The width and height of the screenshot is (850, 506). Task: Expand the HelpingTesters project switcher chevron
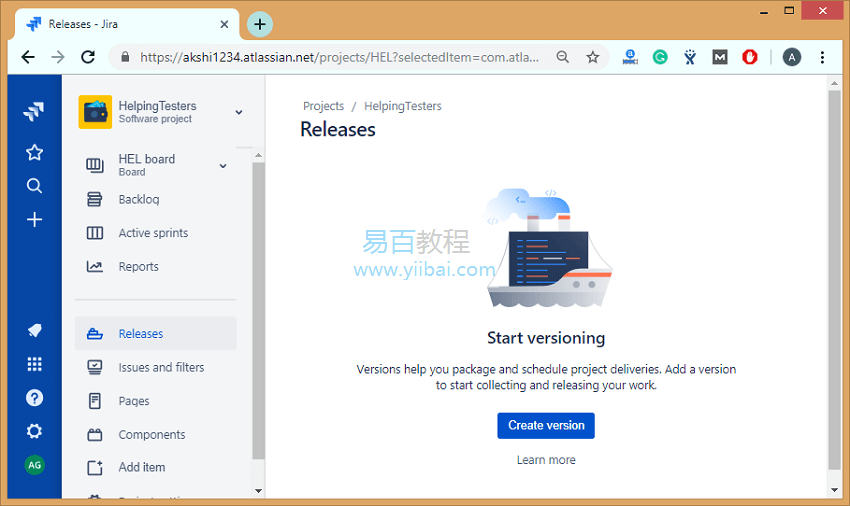[239, 112]
